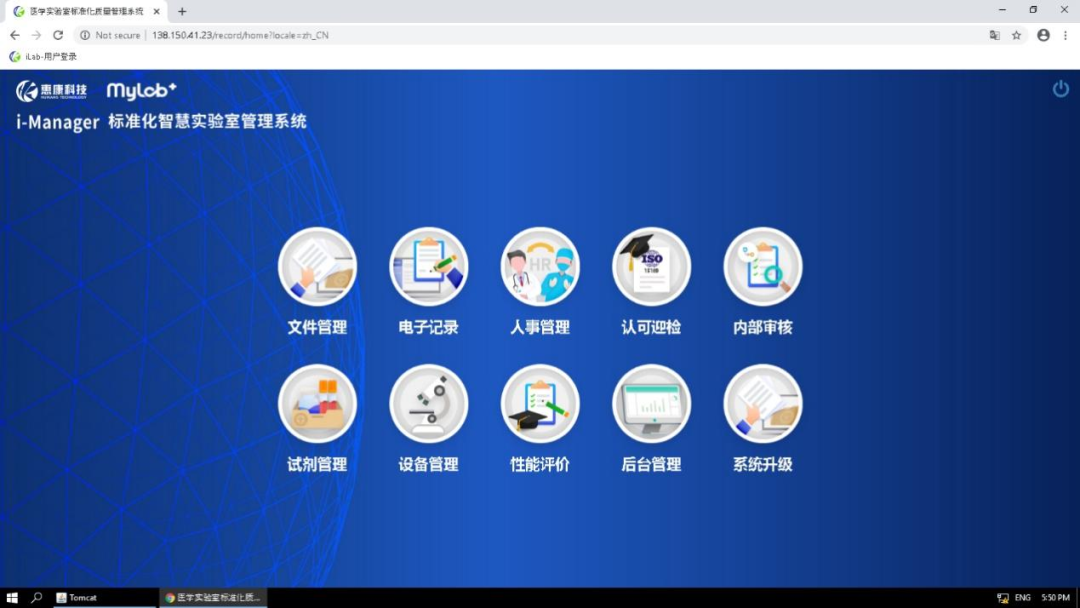Click the 内部审核 label text
The width and height of the screenshot is (1080, 608).
coord(763,327)
